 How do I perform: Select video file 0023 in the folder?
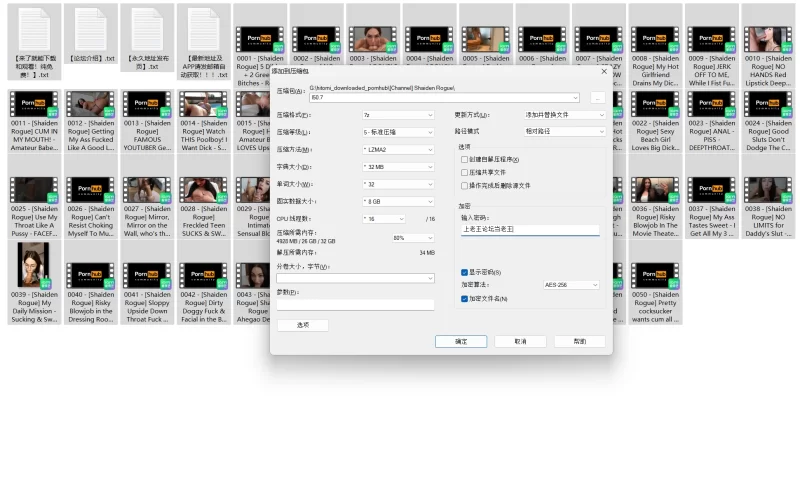[712, 105]
